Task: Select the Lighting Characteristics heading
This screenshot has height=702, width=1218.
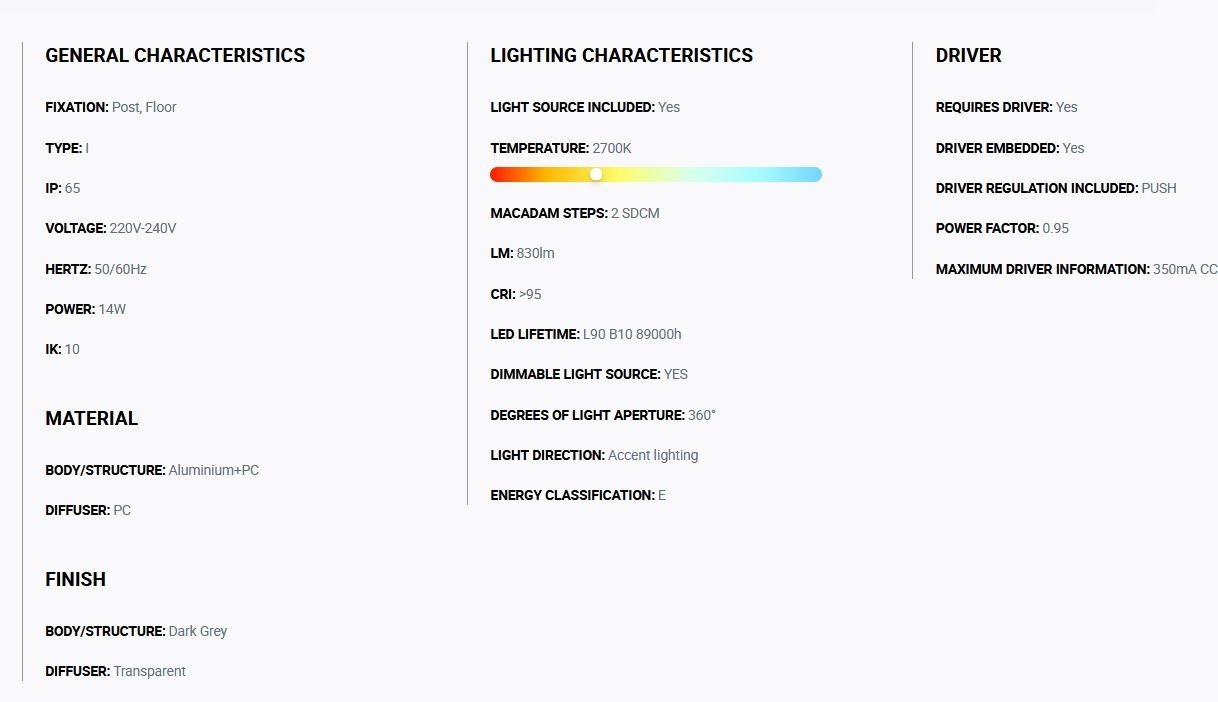Action: 622,56
